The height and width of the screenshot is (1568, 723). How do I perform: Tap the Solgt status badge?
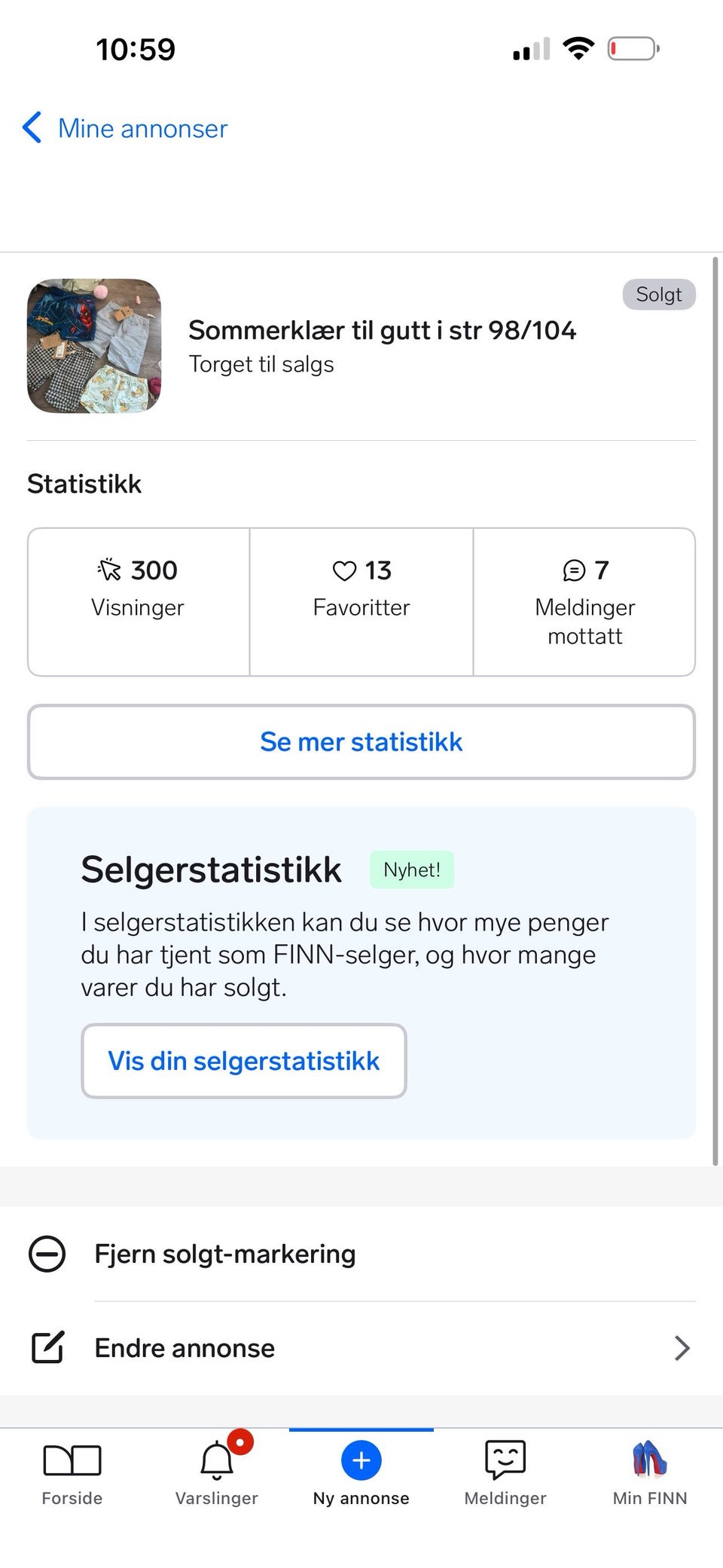[x=658, y=295]
